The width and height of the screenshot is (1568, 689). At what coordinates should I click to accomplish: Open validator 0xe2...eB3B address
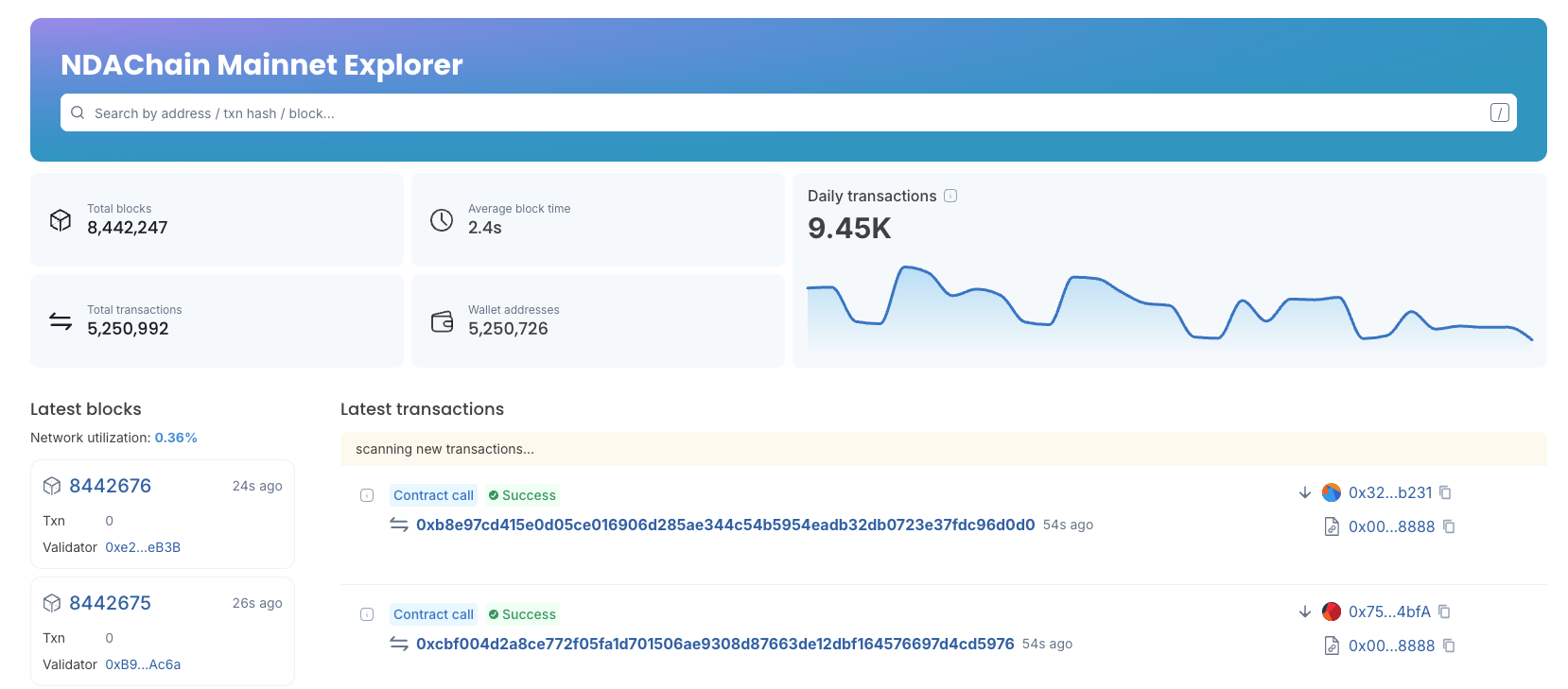pyautogui.click(x=143, y=547)
